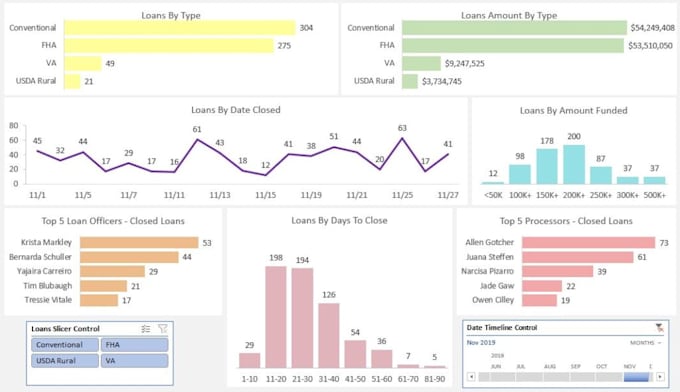The image size is (680, 392).
Task: Select the yellow USDA Rural bar labeled 21
Action: tap(72, 81)
